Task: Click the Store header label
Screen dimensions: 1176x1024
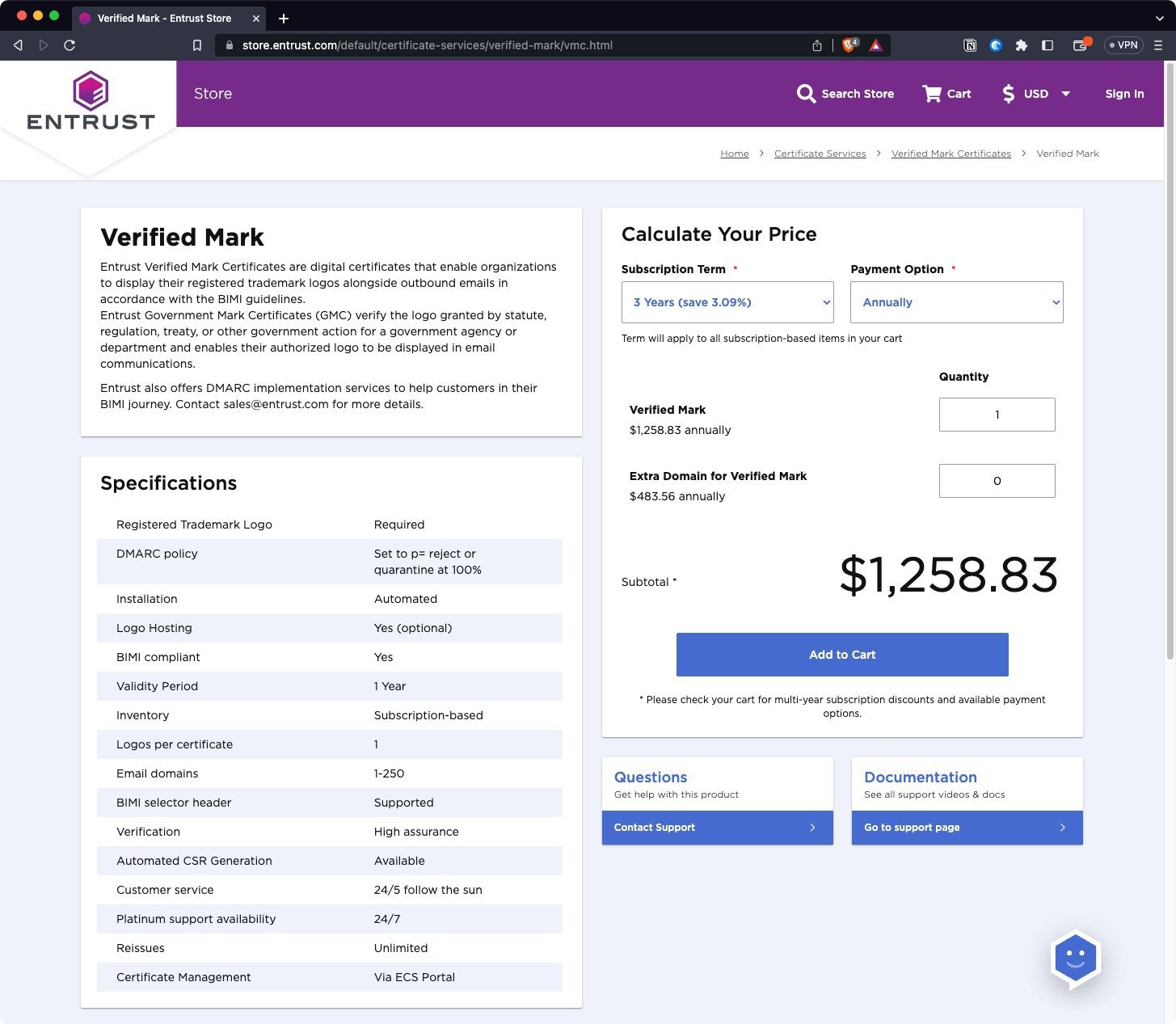Action: [213, 94]
